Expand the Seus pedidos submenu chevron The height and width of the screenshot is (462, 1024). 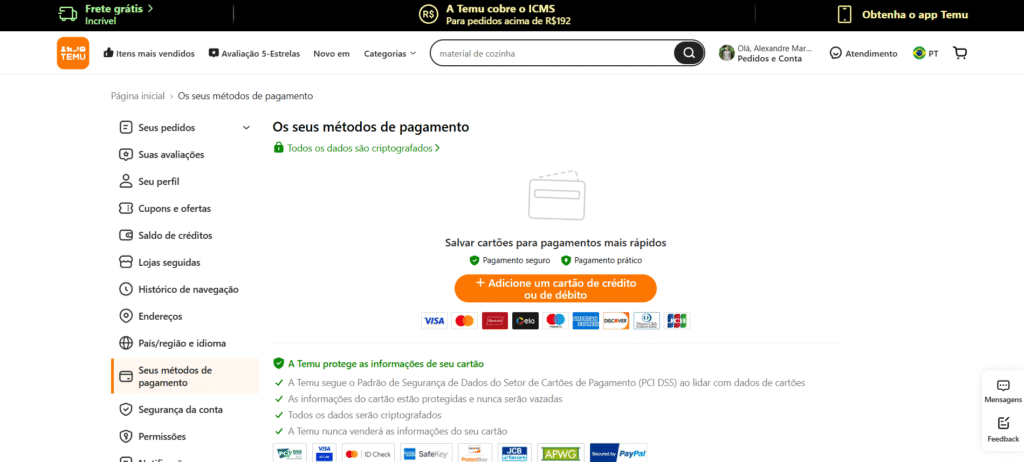pyautogui.click(x=246, y=128)
